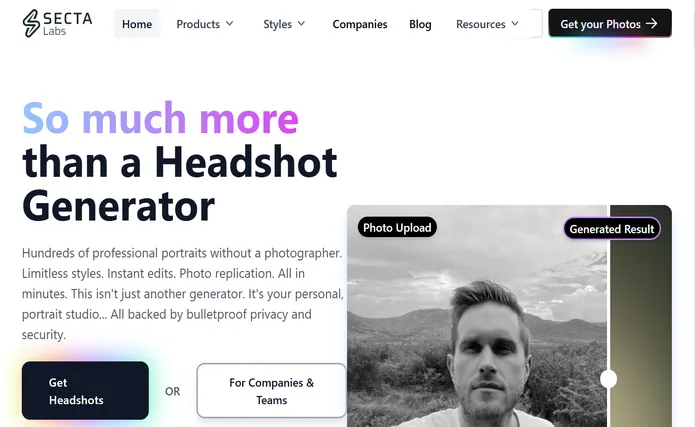Grab the before/after comparison slider handle
Viewport: 695px width, 427px height.
(609, 379)
